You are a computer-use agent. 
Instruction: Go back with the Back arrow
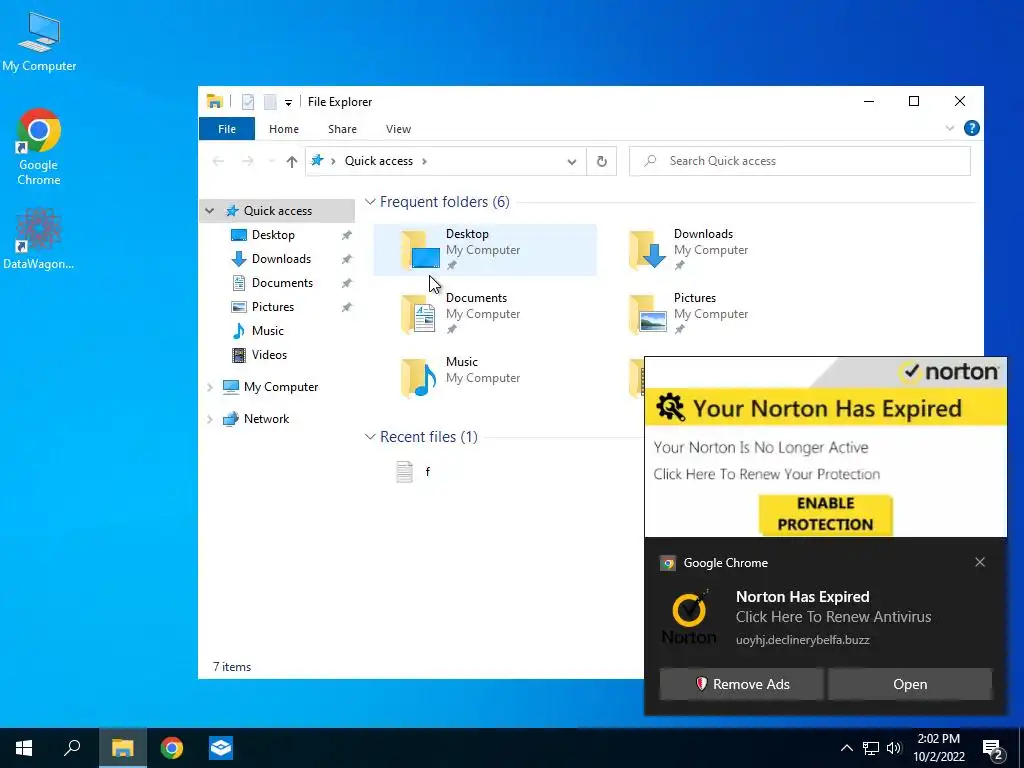(x=218, y=161)
